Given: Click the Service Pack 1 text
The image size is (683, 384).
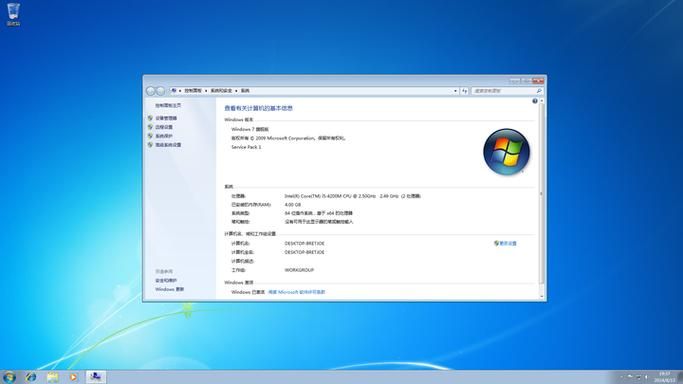Looking at the screenshot, I should pyautogui.click(x=246, y=147).
